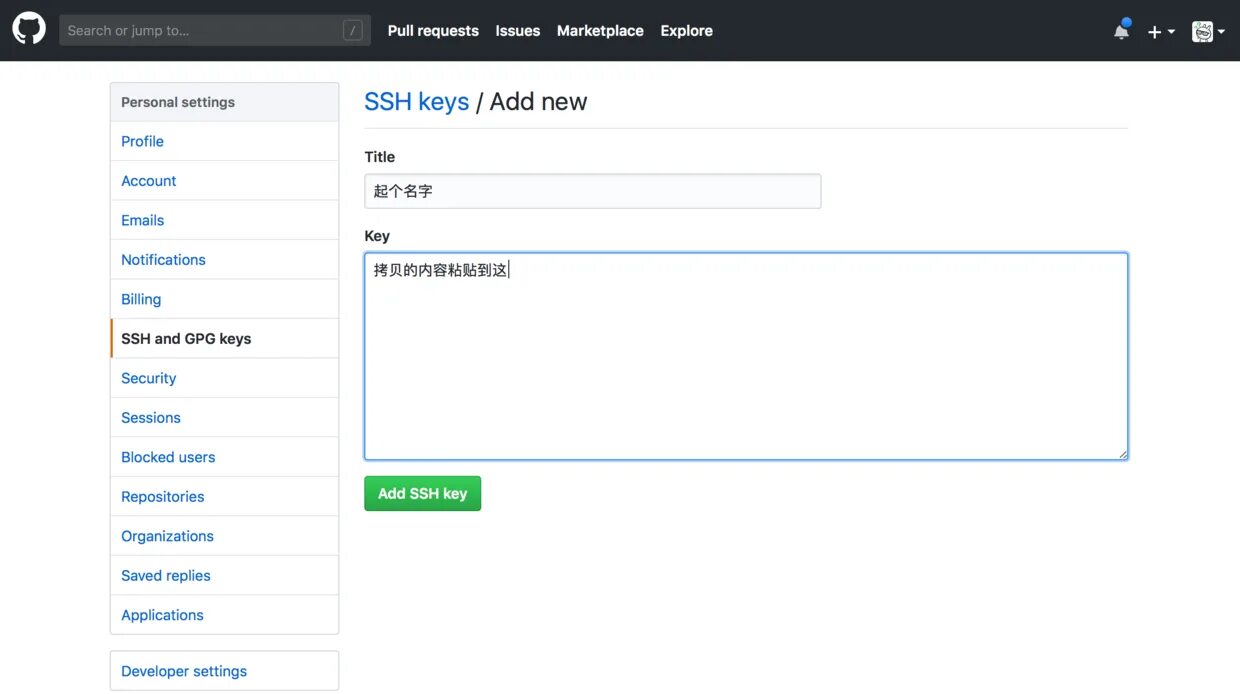
Task: Click Explore in the header
Action: point(686,31)
